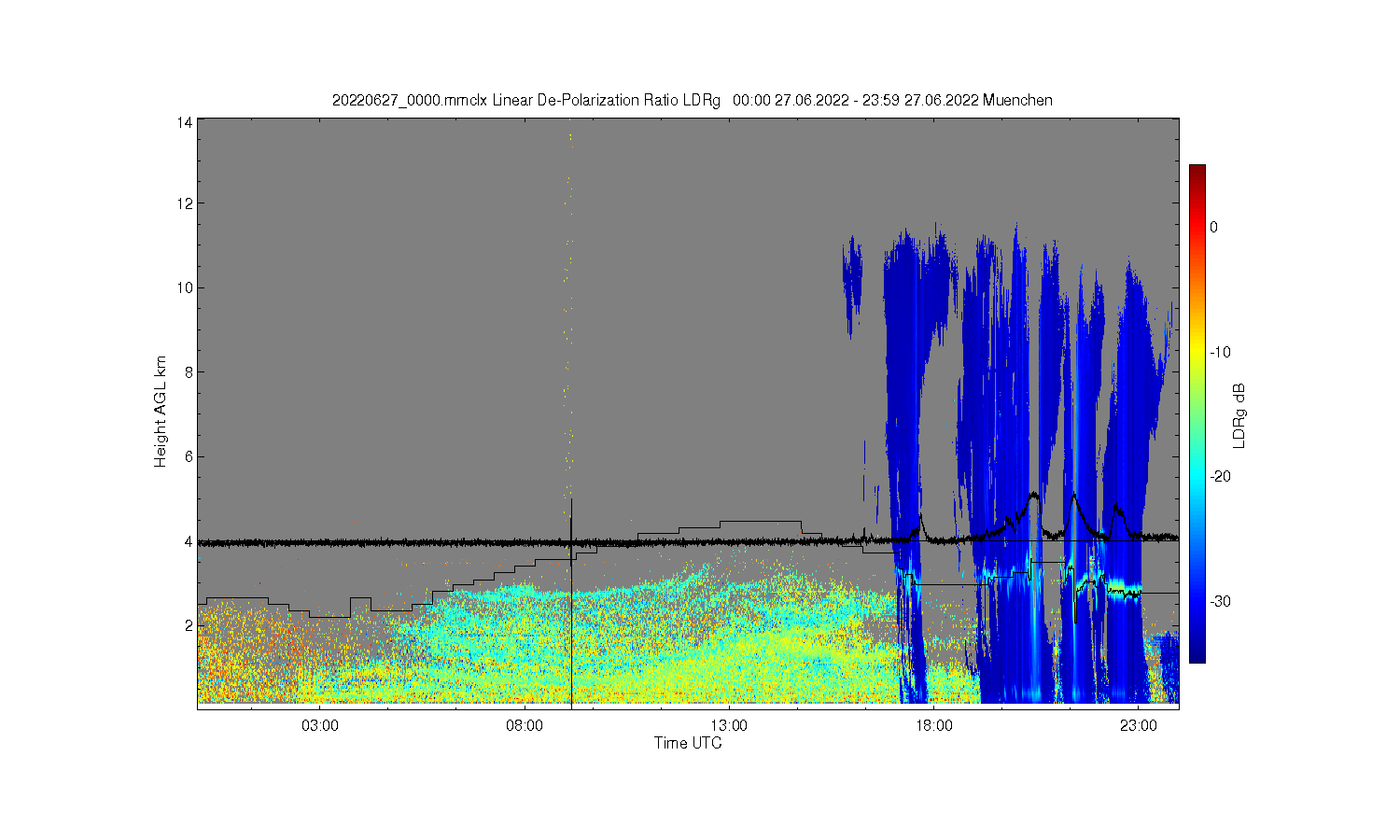Click the dark red top of colorbar
This screenshot has height=840, width=1400.
coord(1197,171)
